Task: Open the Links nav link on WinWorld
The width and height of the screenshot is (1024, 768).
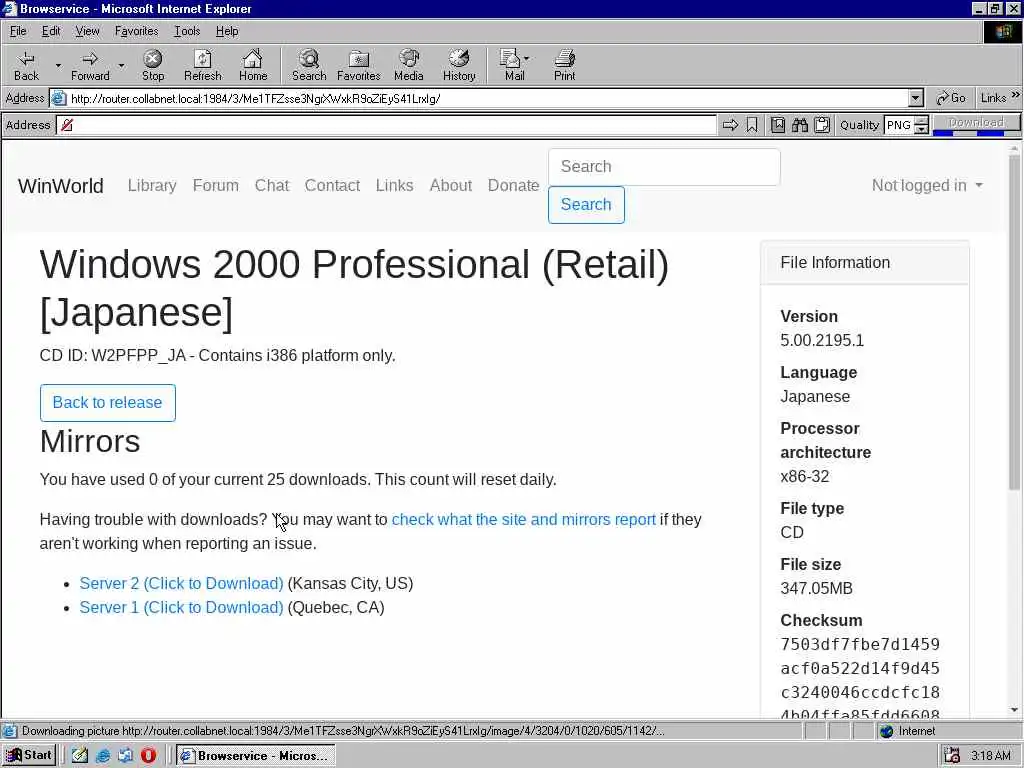Action: click(394, 185)
